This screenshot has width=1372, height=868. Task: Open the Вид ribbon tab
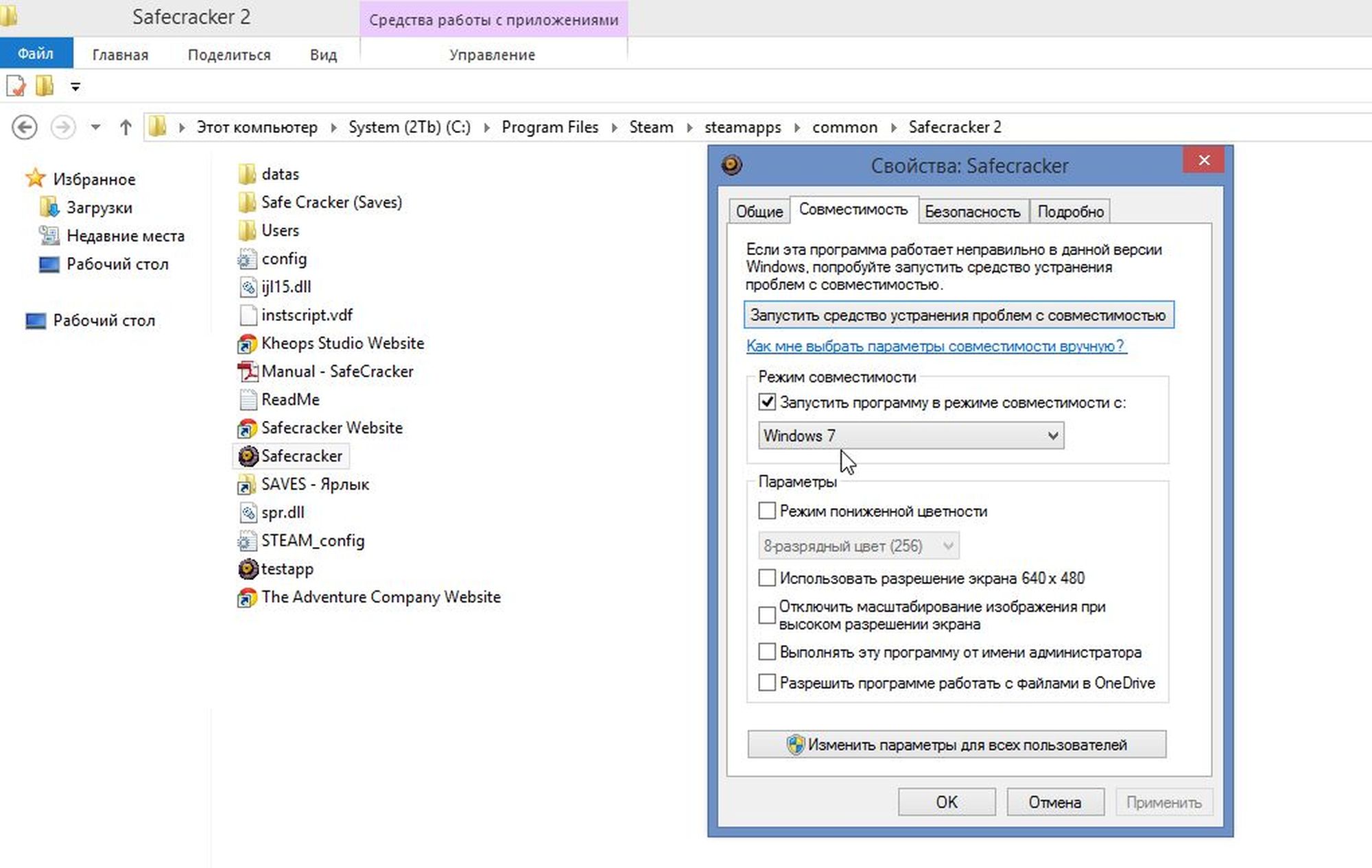(323, 55)
